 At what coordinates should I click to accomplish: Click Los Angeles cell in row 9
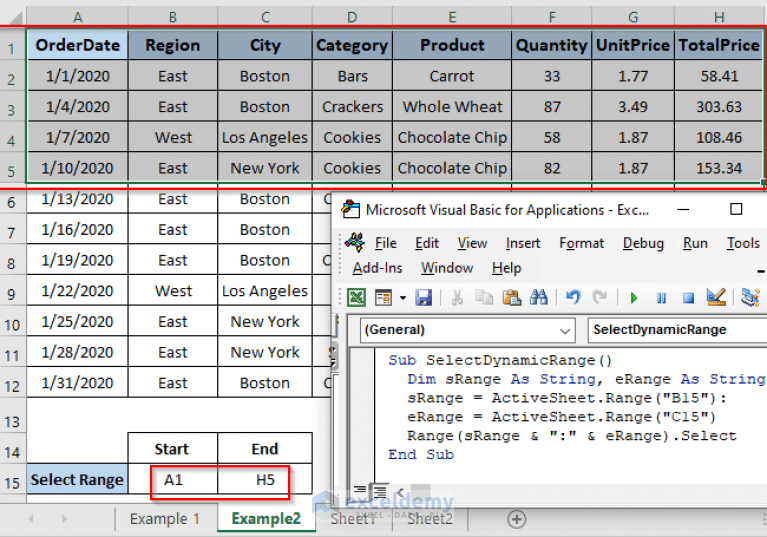265,291
